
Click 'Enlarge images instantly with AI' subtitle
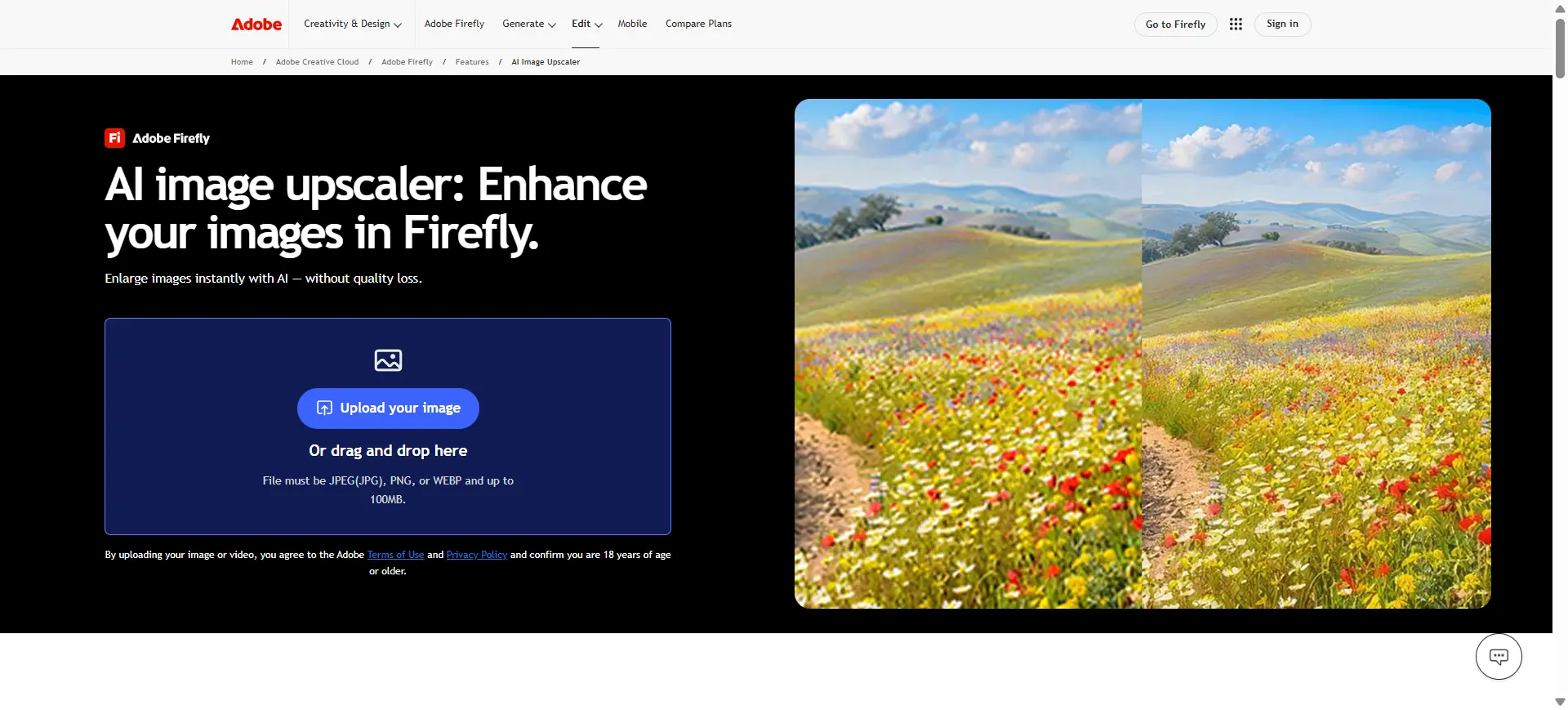[263, 279]
